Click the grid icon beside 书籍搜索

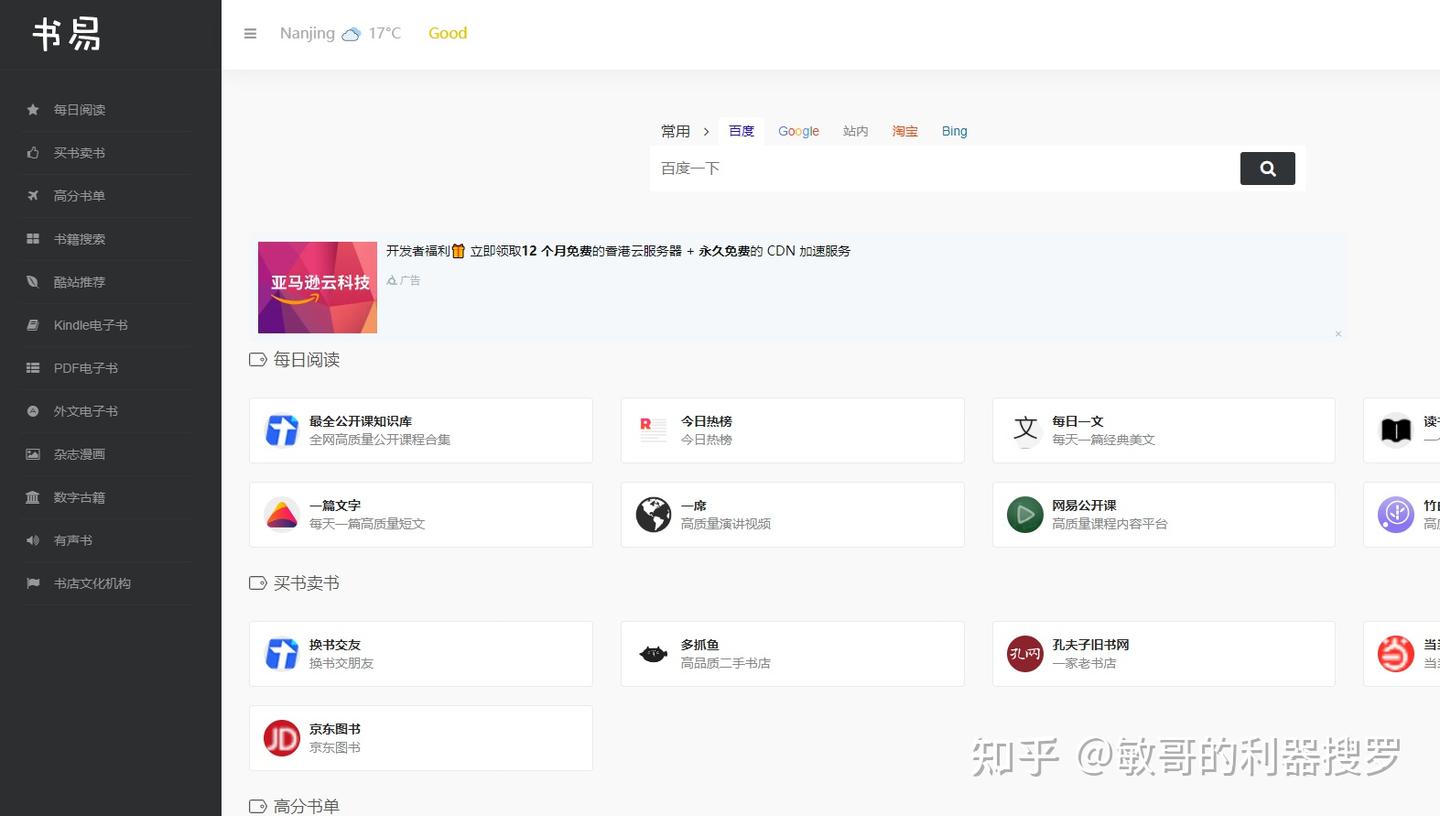pyautogui.click(x=33, y=239)
